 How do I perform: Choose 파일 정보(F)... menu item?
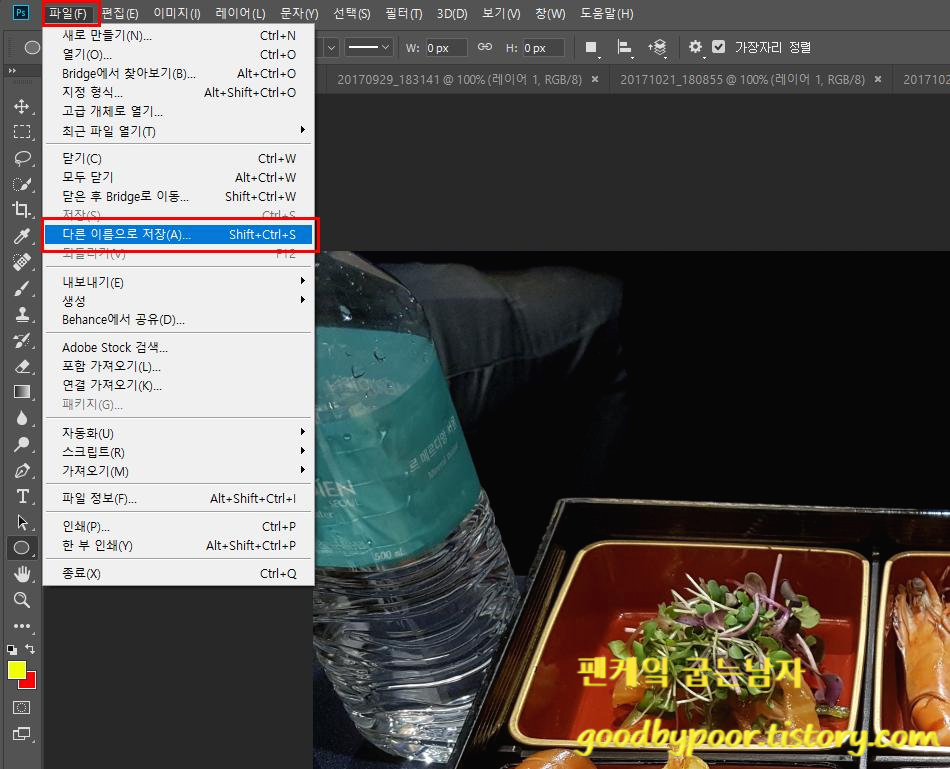(x=179, y=498)
